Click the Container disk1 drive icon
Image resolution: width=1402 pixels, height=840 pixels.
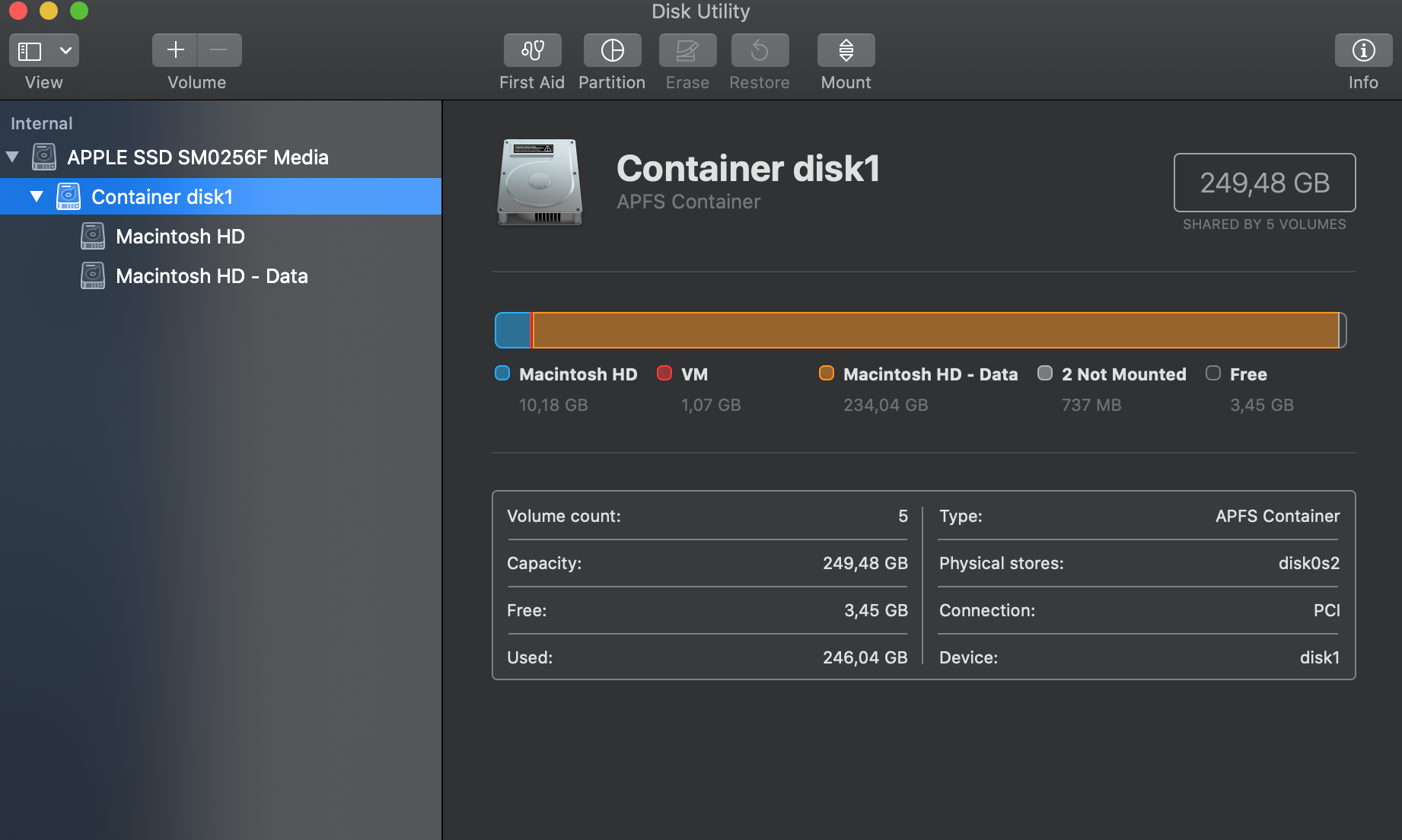tap(69, 196)
